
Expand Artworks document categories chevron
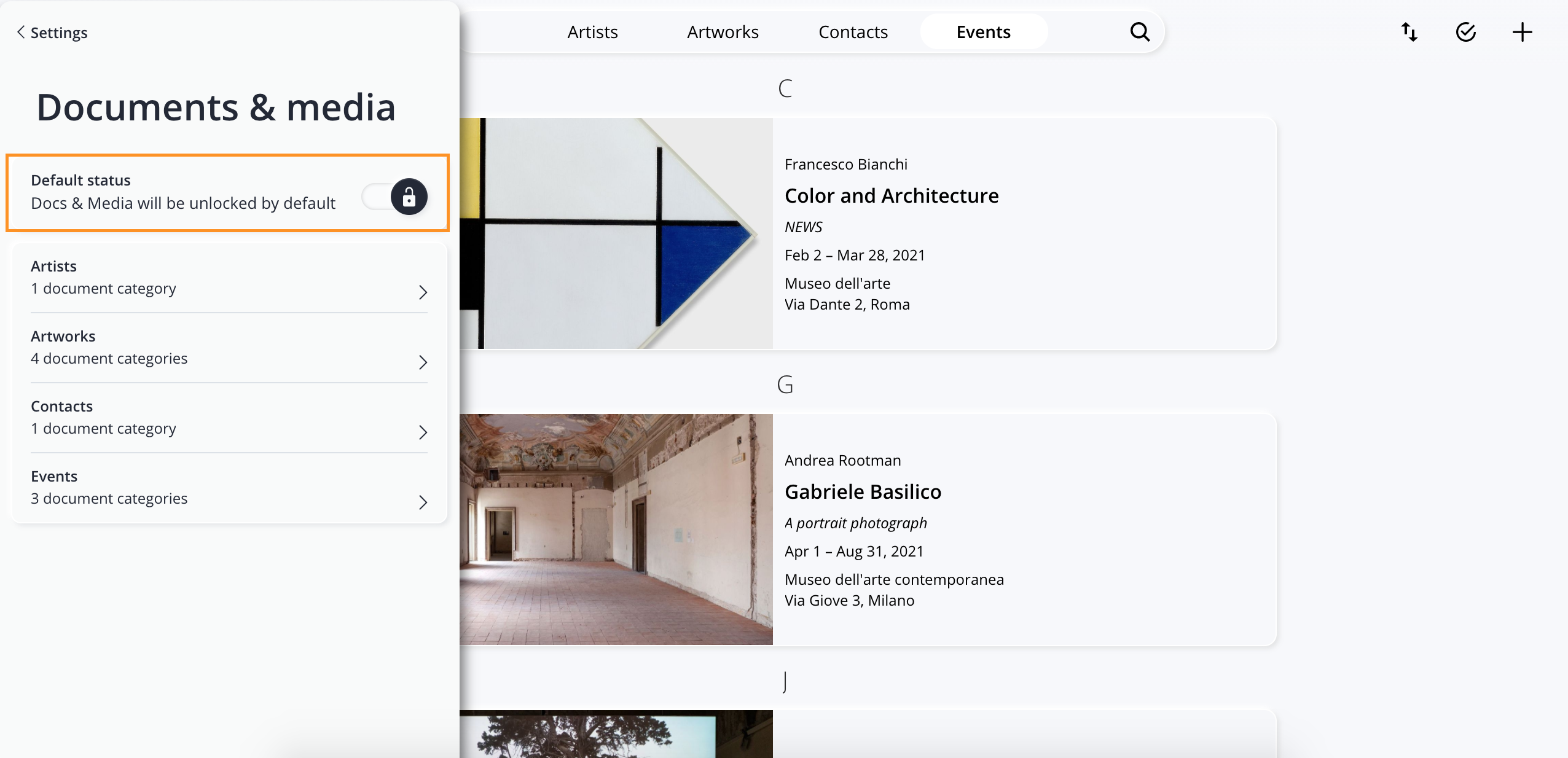click(423, 362)
